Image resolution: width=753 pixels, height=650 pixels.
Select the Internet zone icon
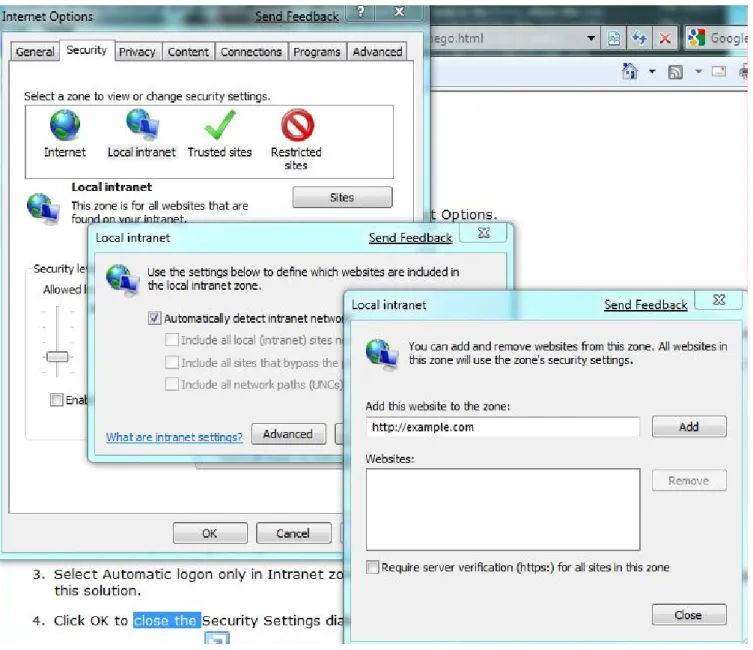65,125
